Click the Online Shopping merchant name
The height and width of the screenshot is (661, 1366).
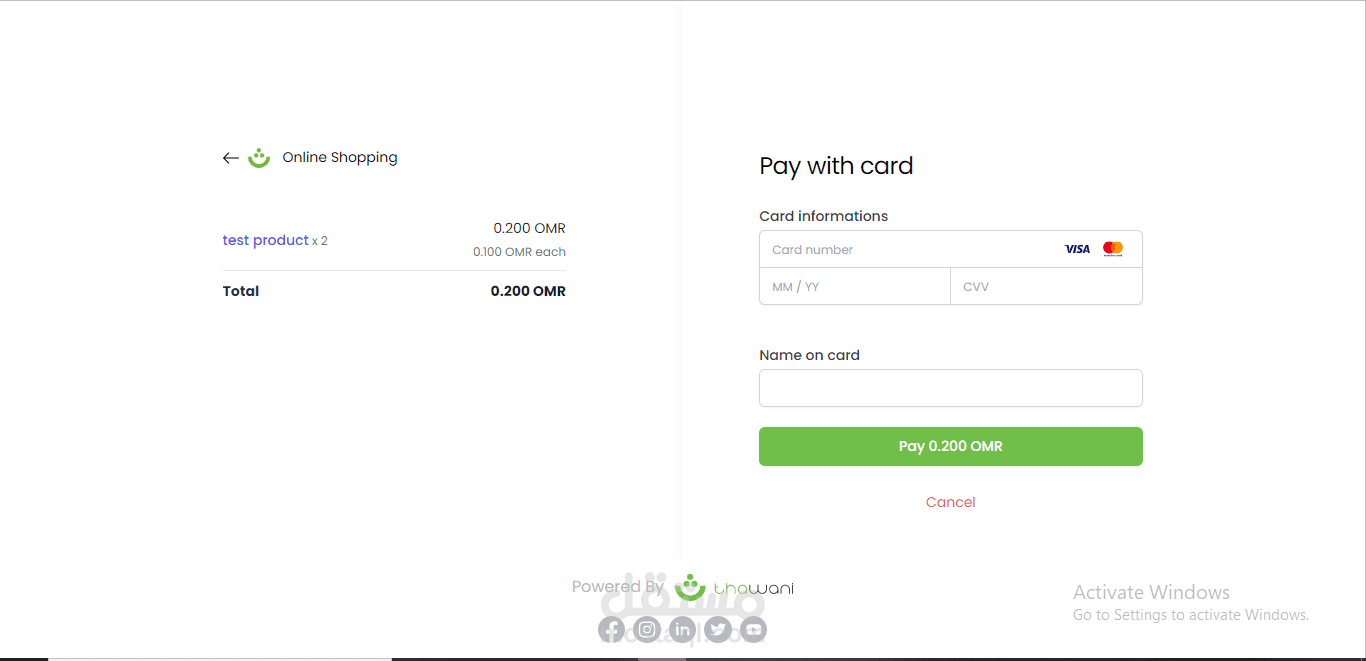coord(340,157)
